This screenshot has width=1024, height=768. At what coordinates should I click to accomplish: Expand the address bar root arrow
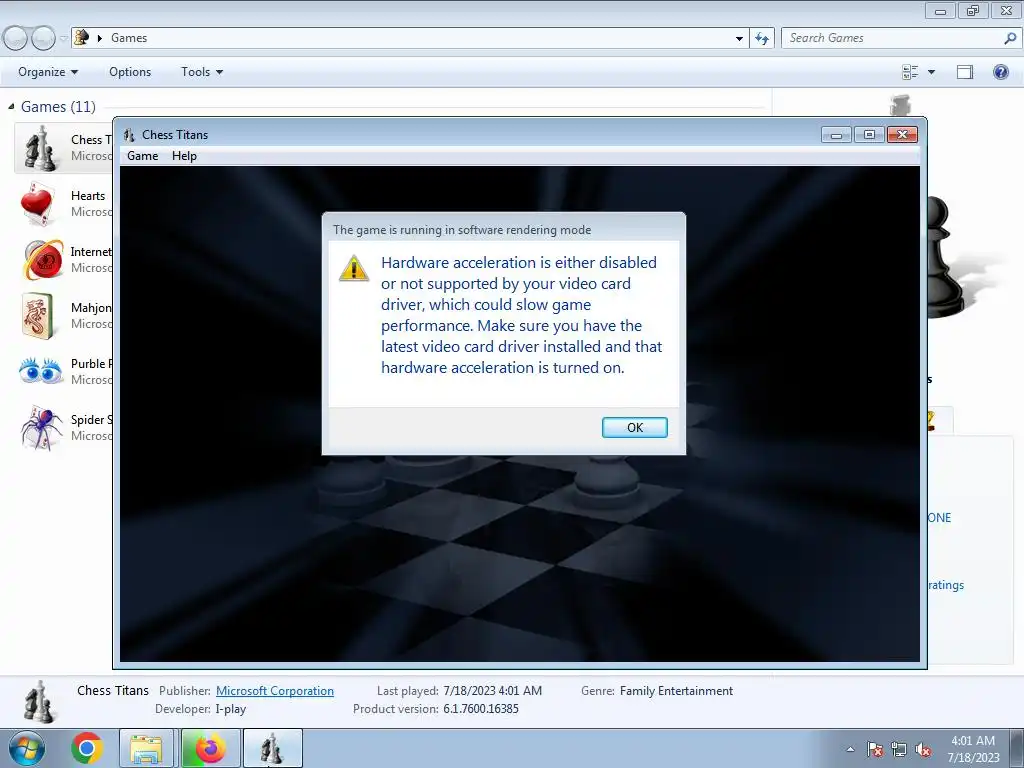click(99, 38)
